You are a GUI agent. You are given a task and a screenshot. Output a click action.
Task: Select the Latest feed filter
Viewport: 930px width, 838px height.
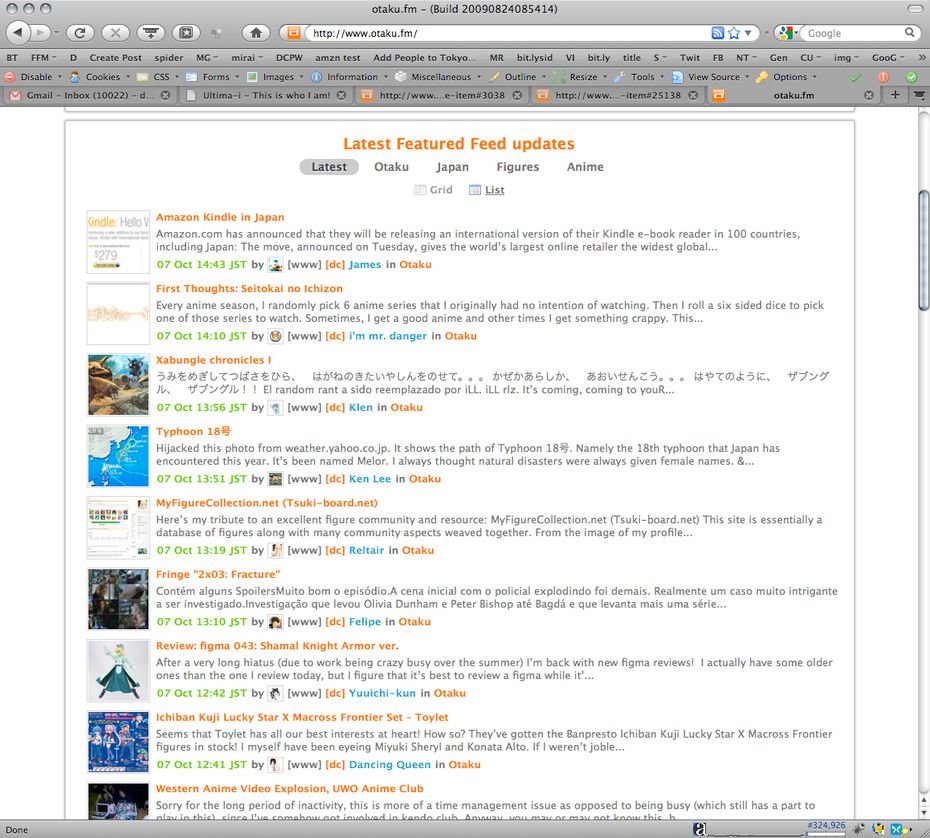329,167
